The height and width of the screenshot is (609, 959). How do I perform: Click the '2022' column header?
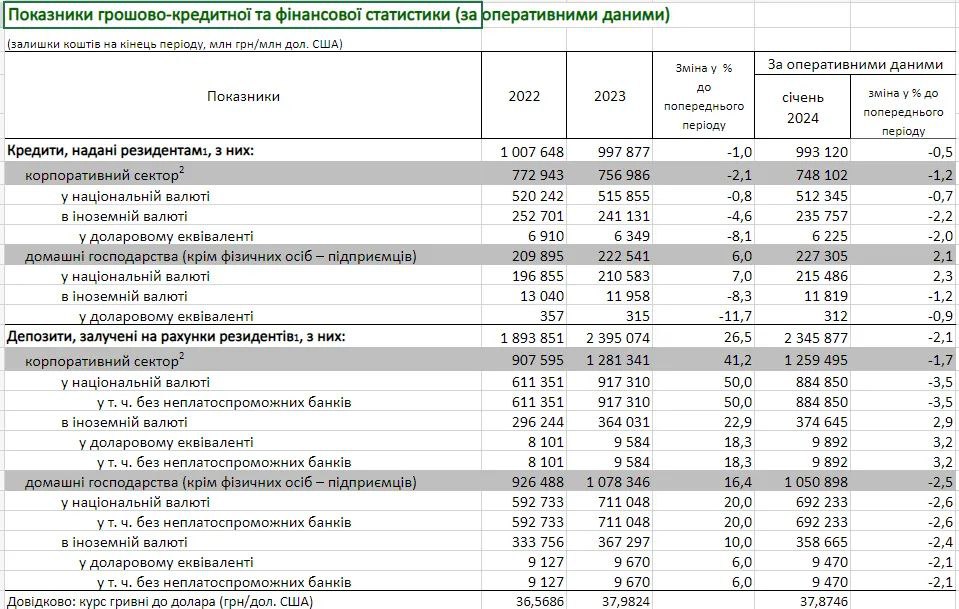pyautogui.click(x=524, y=96)
